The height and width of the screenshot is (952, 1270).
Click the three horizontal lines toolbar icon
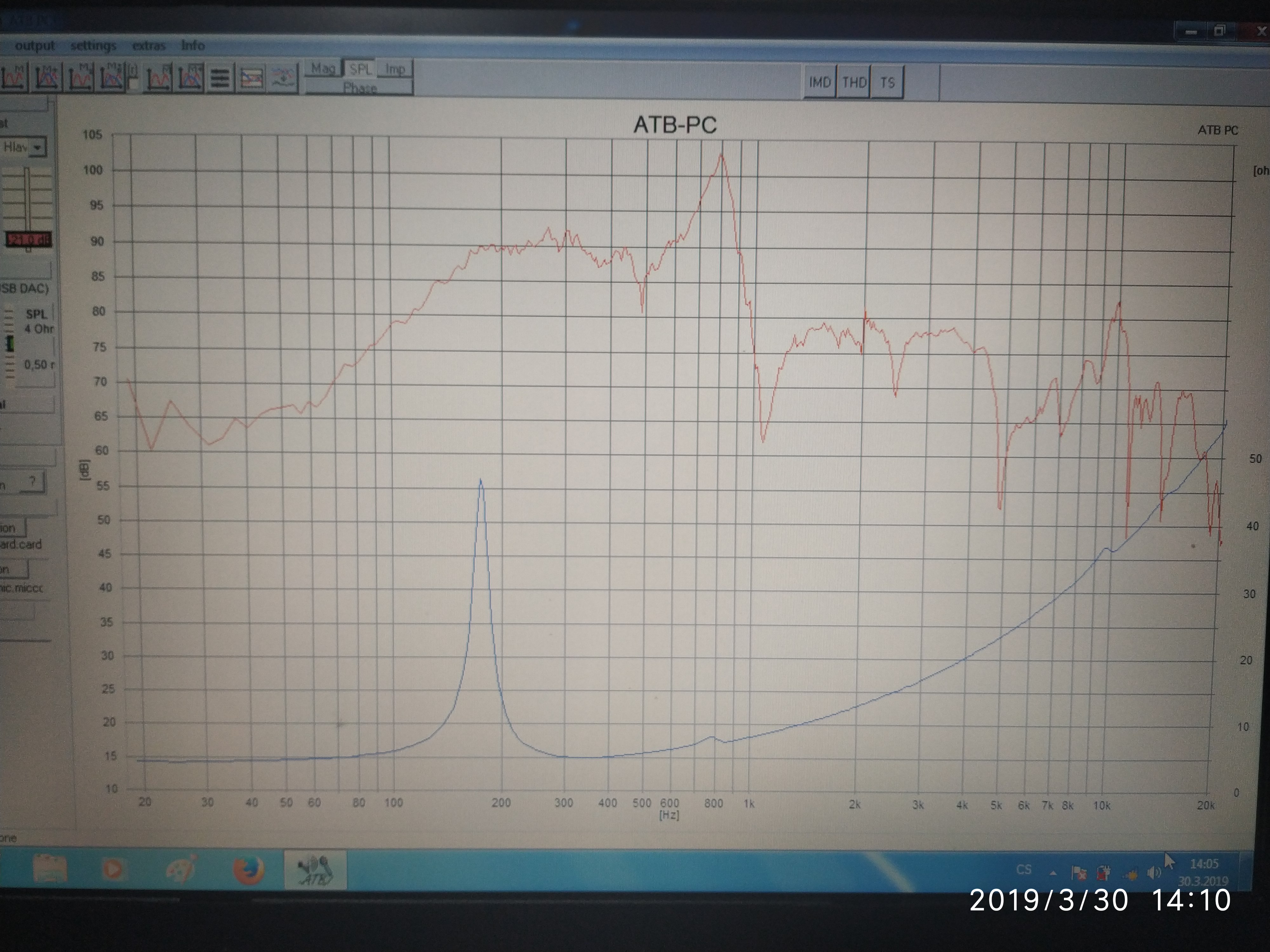[220, 79]
